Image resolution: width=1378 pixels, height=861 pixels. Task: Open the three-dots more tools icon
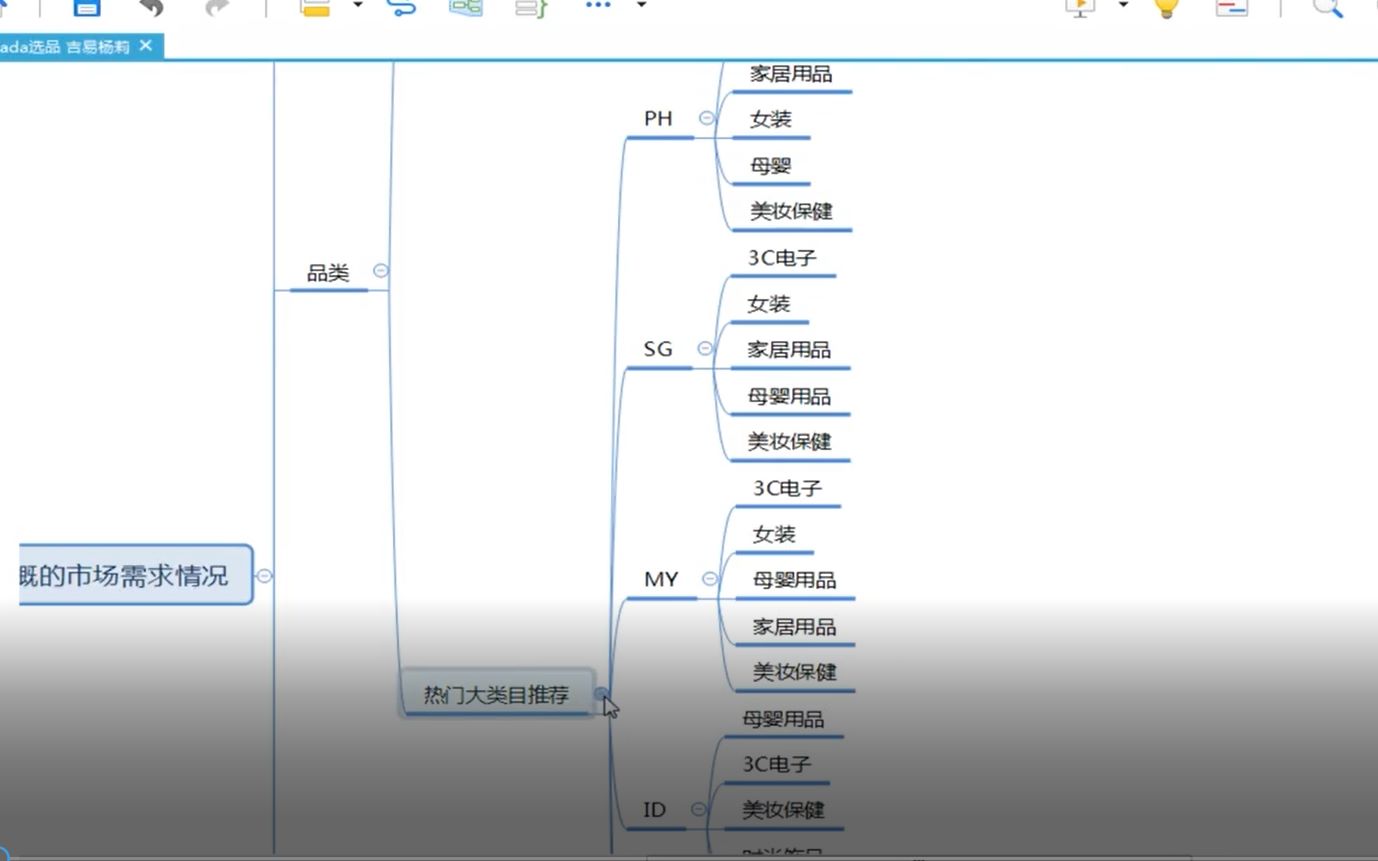coord(598,5)
